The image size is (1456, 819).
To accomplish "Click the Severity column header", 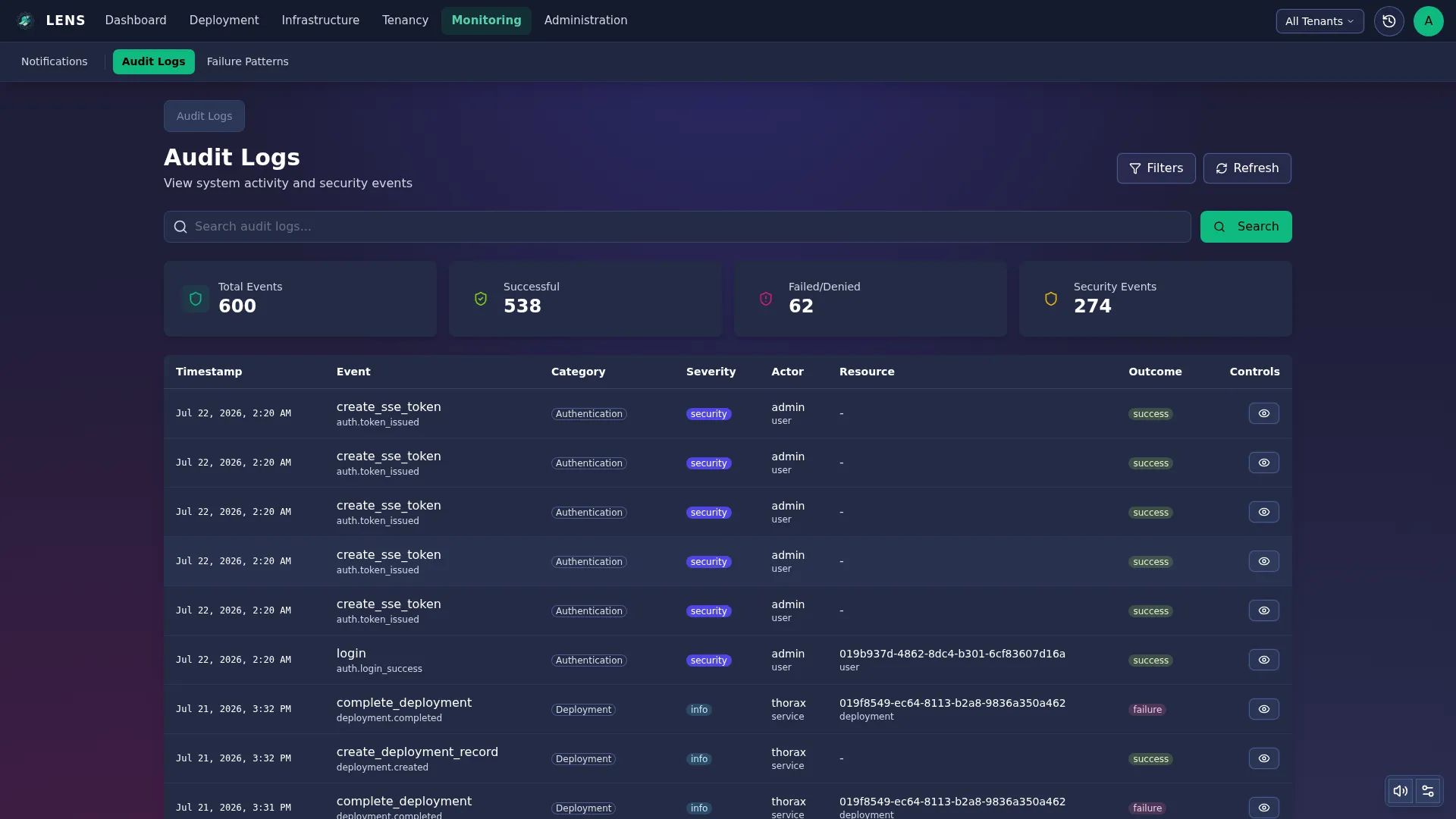I will 711,372.
